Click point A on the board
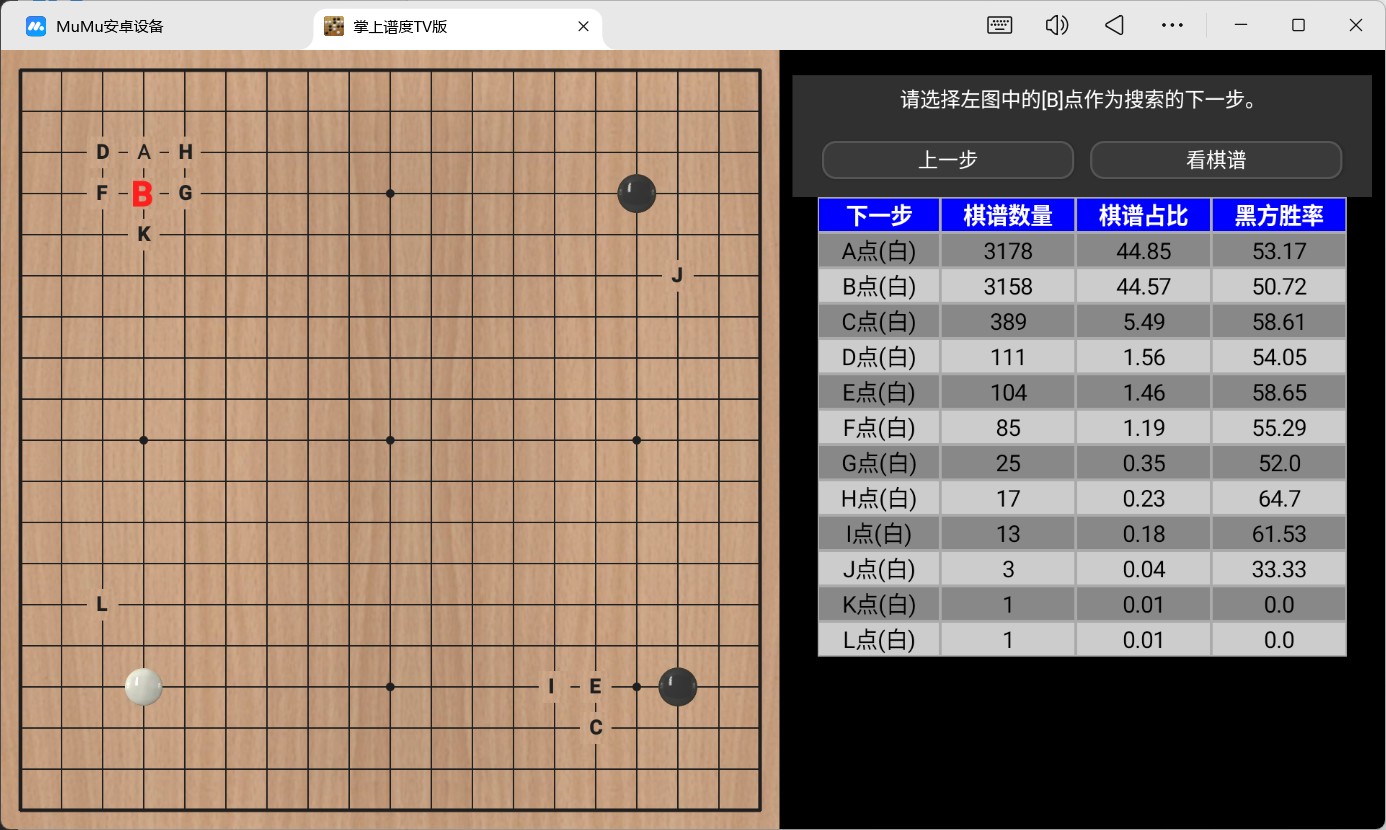 [x=144, y=152]
